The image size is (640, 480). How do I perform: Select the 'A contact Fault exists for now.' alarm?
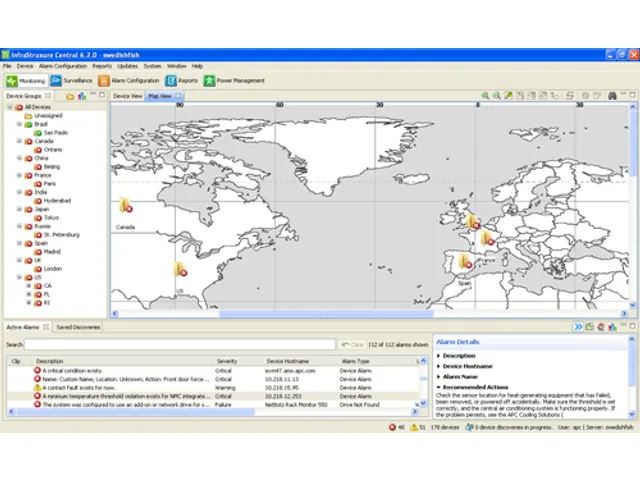click(x=212, y=388)
